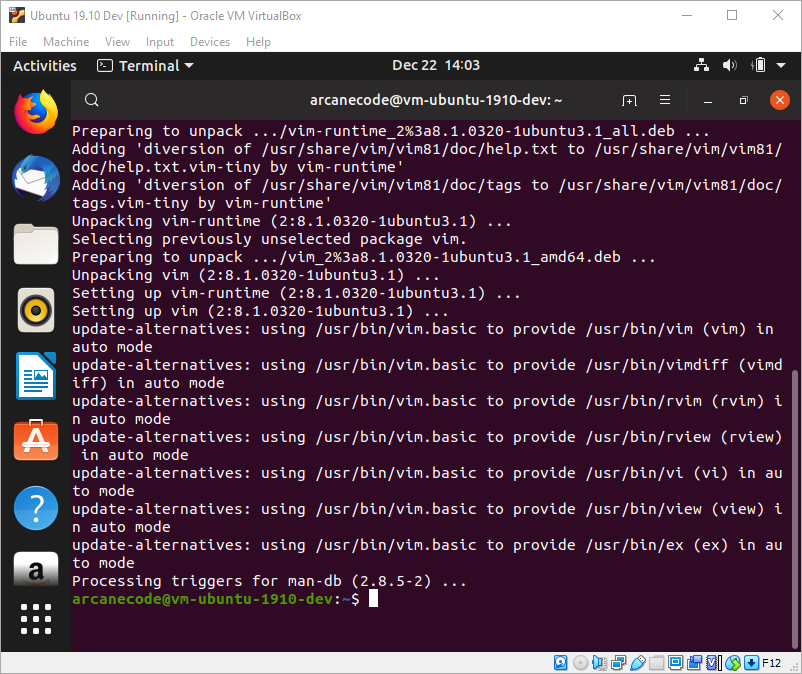Click the terminal search icon
This screenshot has height=674, width=802.
pos(92,100)
